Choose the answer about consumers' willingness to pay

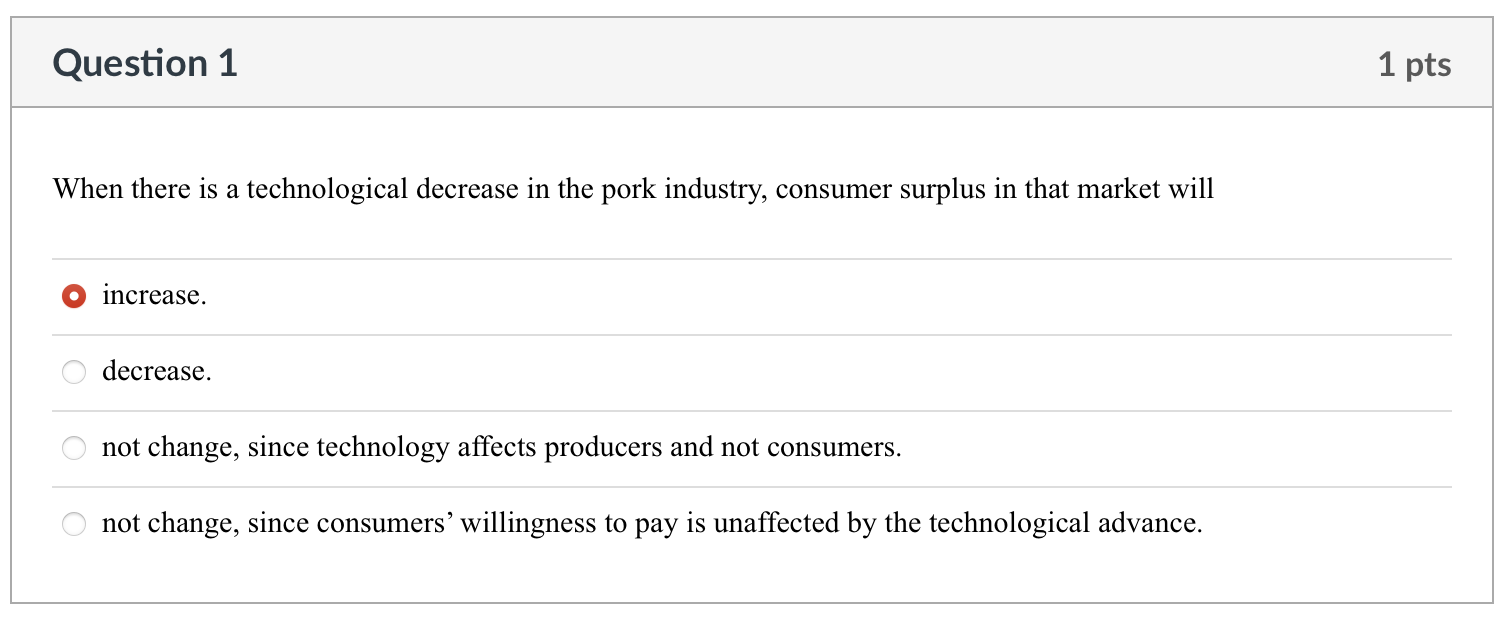click(x=74, y=522)
